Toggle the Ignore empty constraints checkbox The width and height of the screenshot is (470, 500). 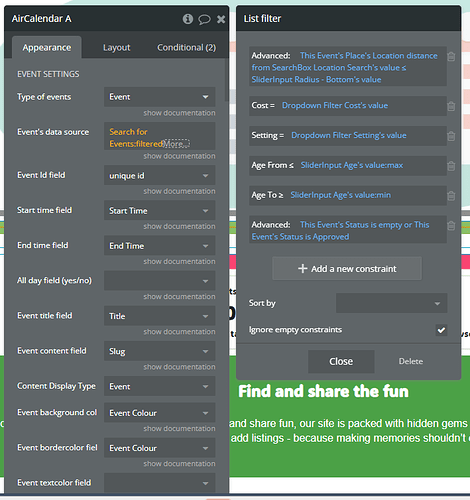pos(441,330)
